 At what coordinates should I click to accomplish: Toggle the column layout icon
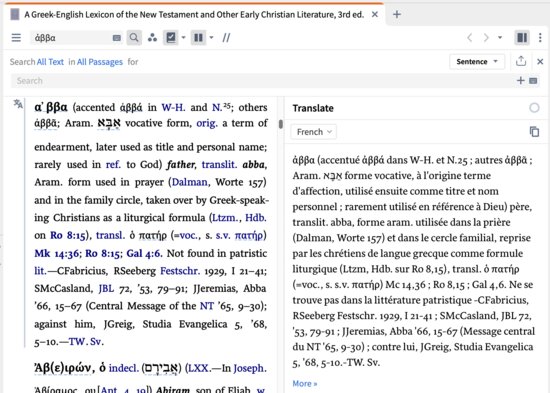199,38
